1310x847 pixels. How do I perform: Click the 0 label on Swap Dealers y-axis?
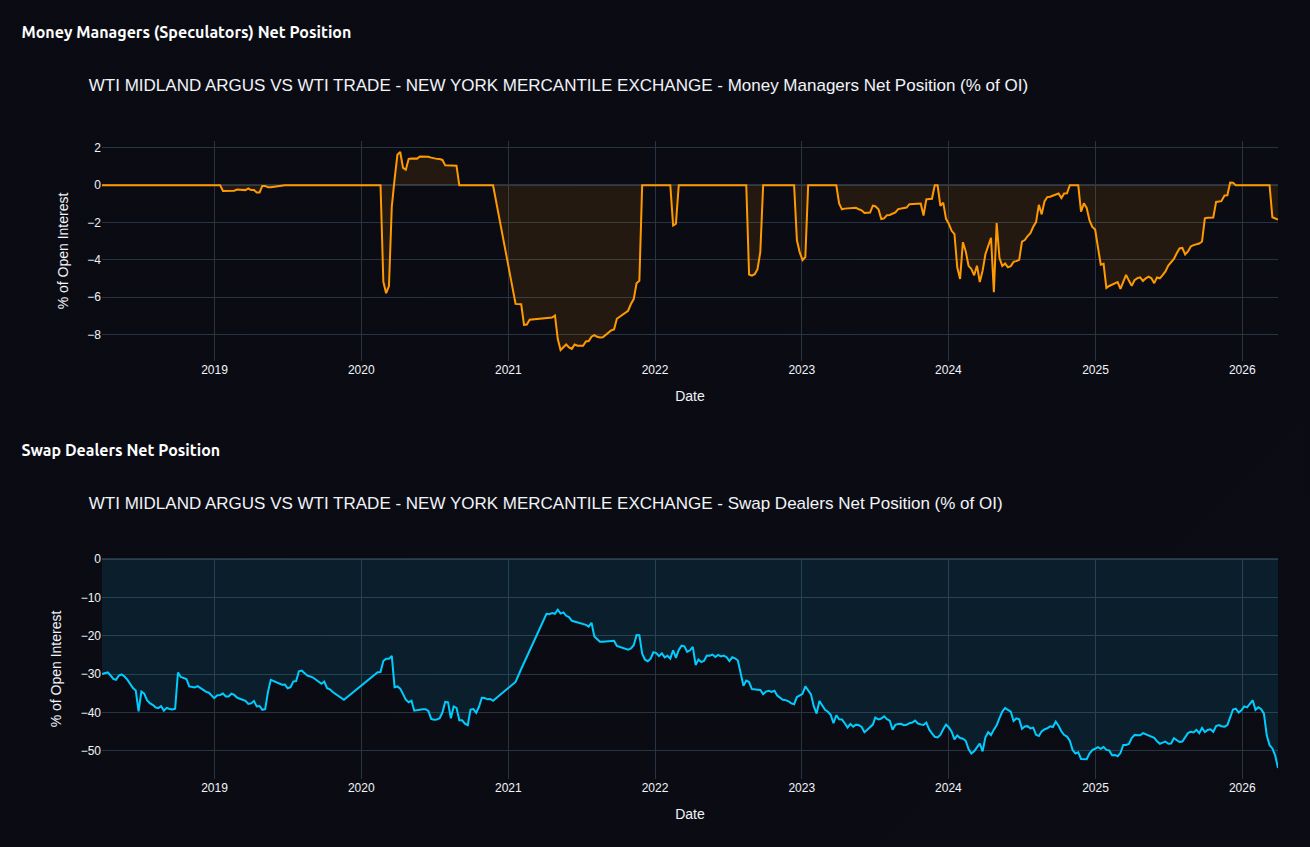pyautogui.click(x=97, y=559)
